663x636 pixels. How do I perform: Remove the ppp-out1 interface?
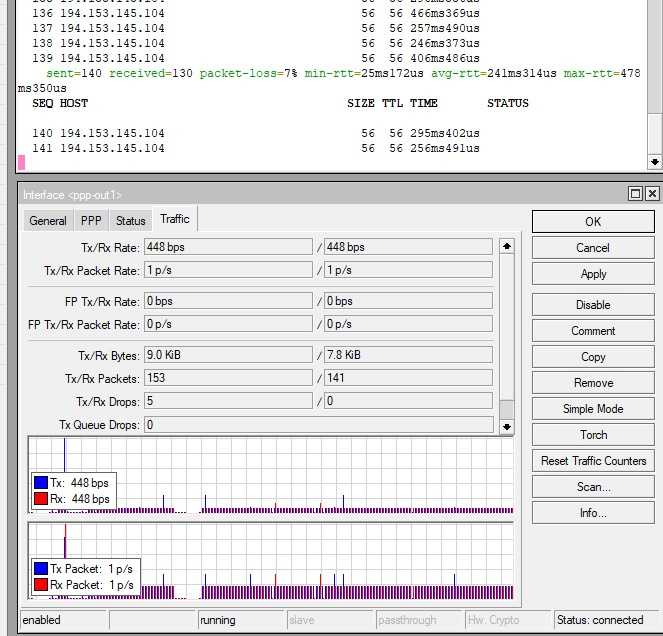click(x=593, y=383)
